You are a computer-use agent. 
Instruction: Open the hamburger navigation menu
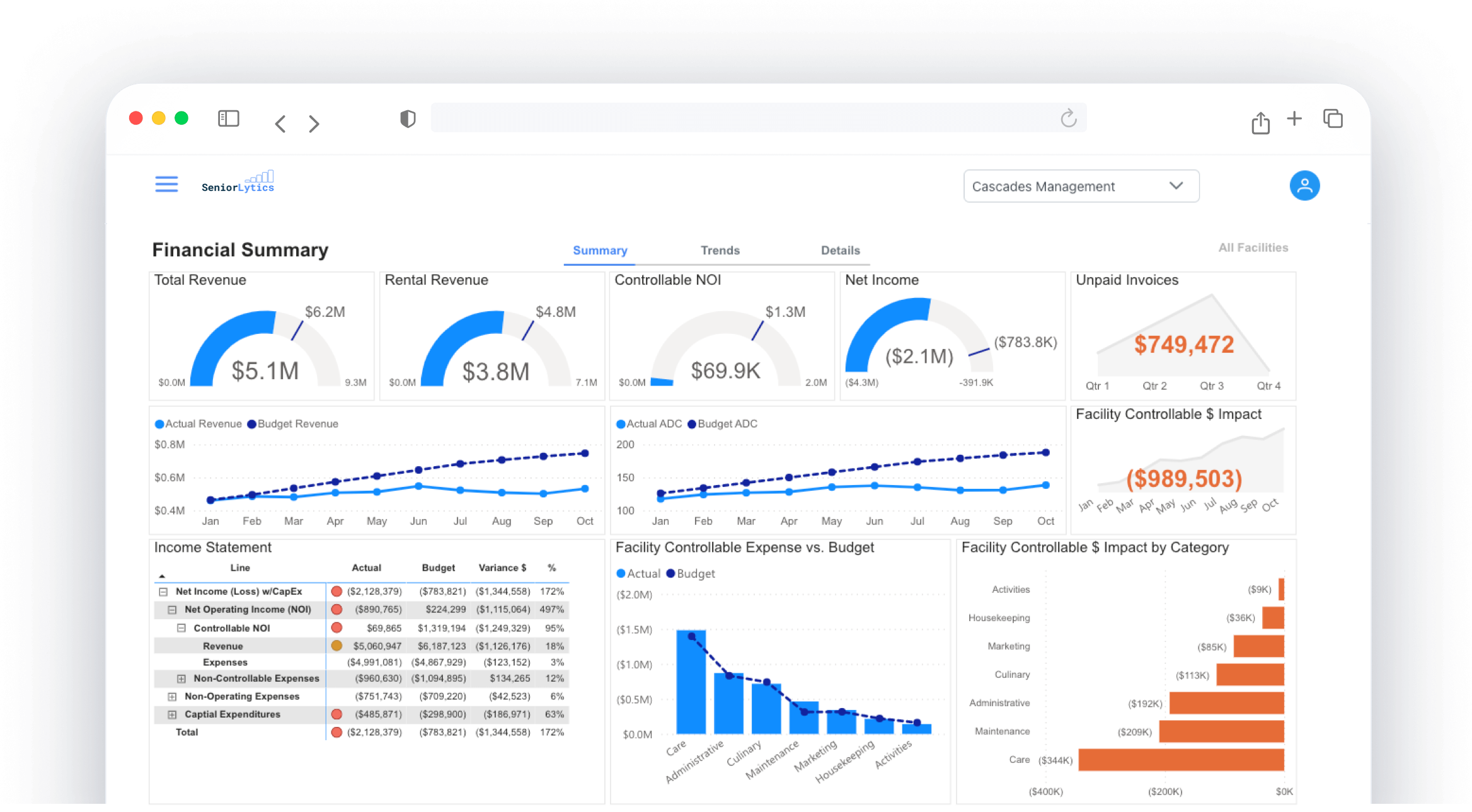coord(166,184)
